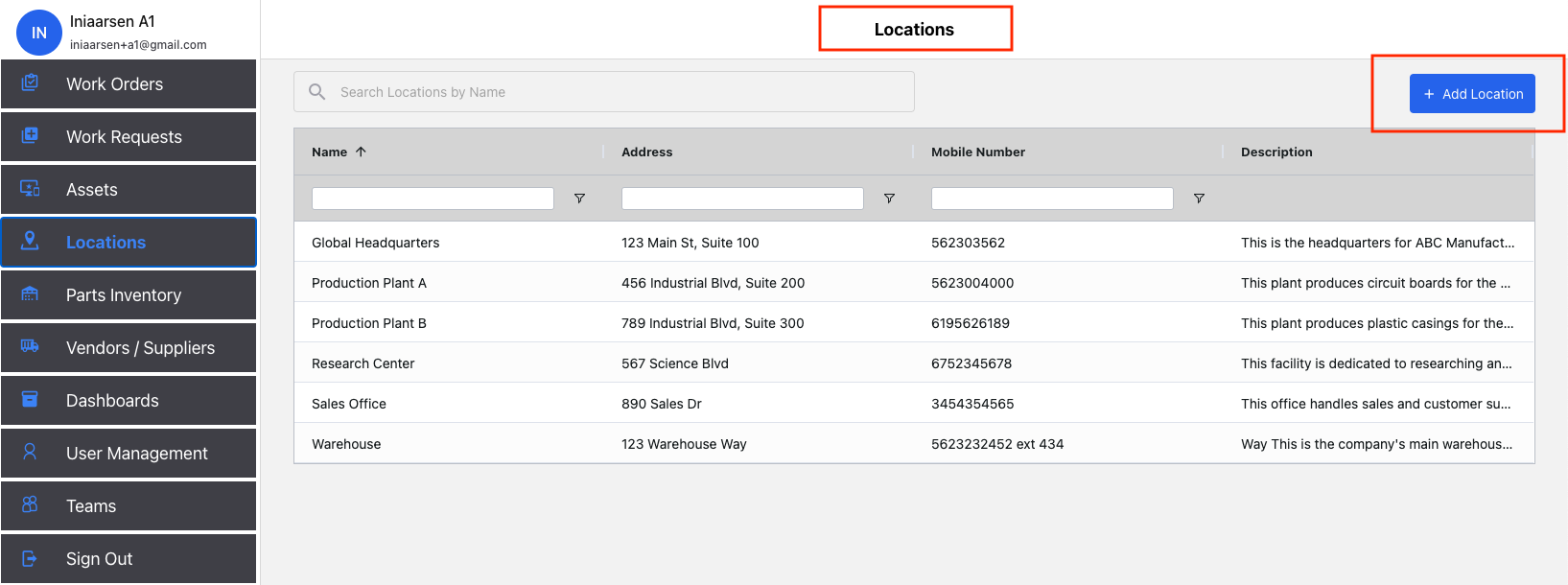Click address 123 Warehouse Way
Viewport: 1568px width, 585px height.
click(x=685, y=444)
